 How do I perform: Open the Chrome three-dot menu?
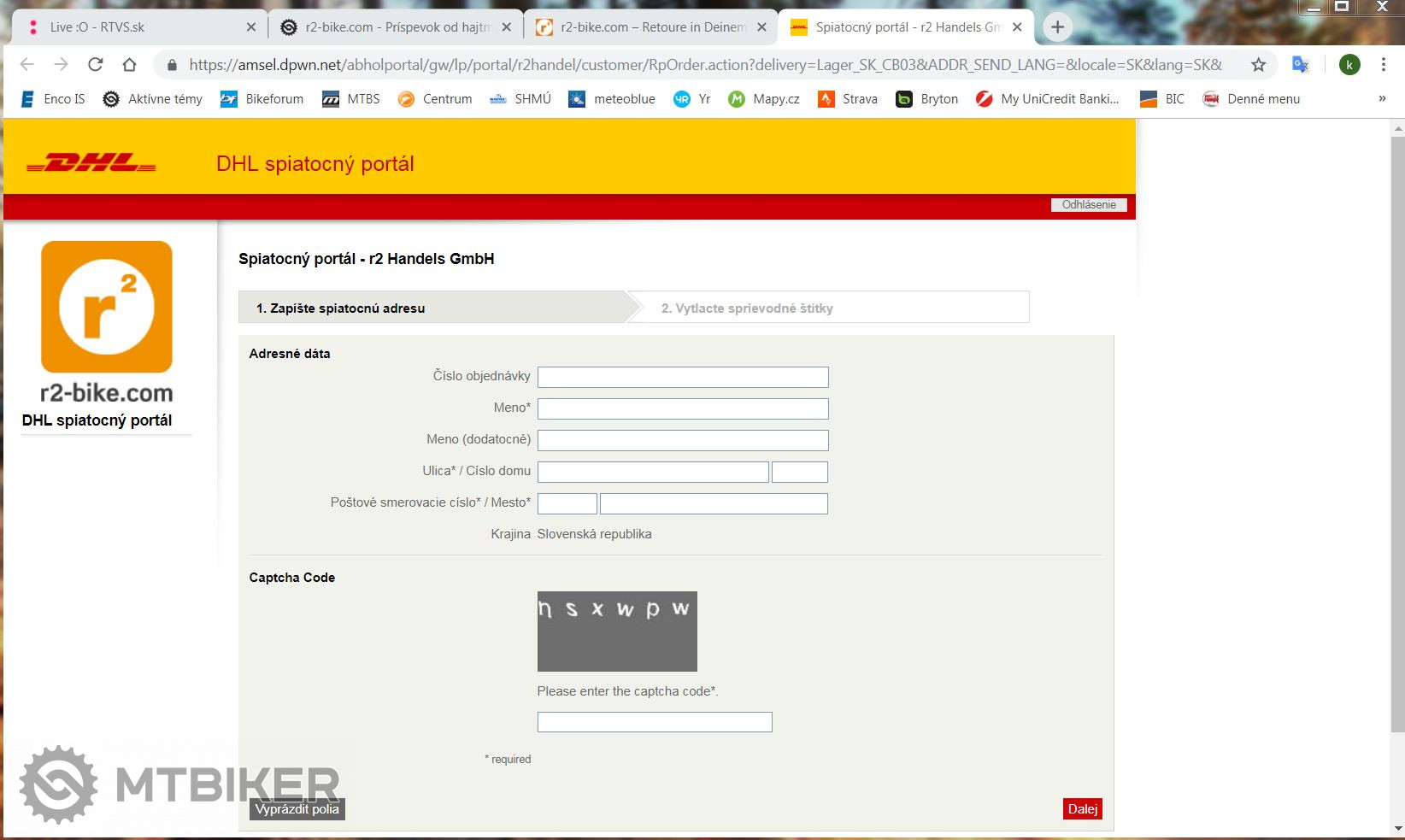point(1383,65)
